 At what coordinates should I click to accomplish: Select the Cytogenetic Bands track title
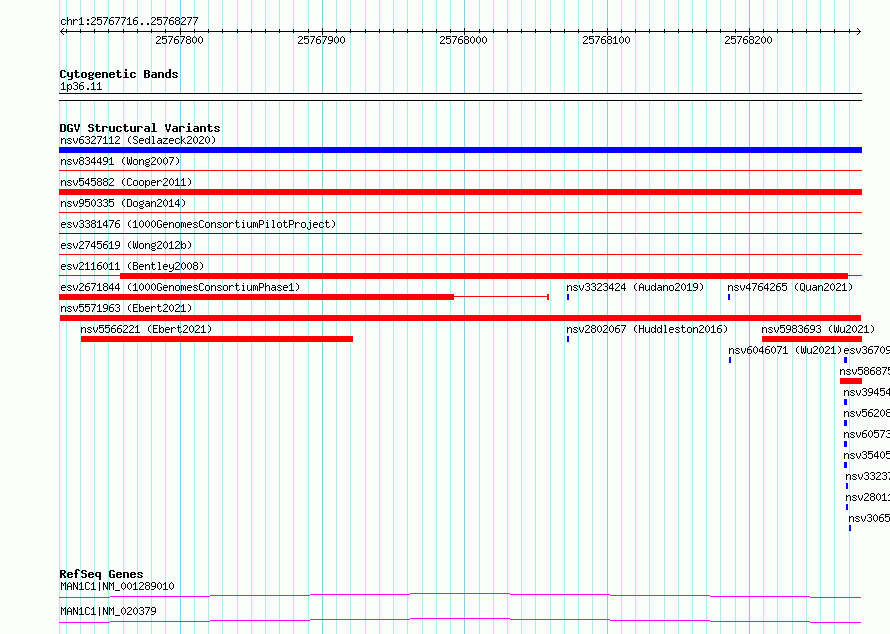click(x=119, y=74)
